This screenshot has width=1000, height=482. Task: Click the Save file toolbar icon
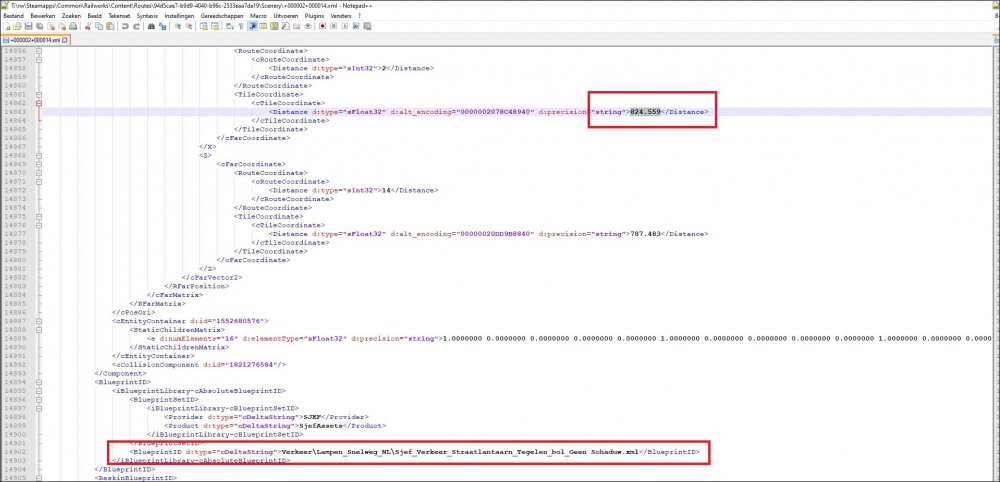coord(30,26)
